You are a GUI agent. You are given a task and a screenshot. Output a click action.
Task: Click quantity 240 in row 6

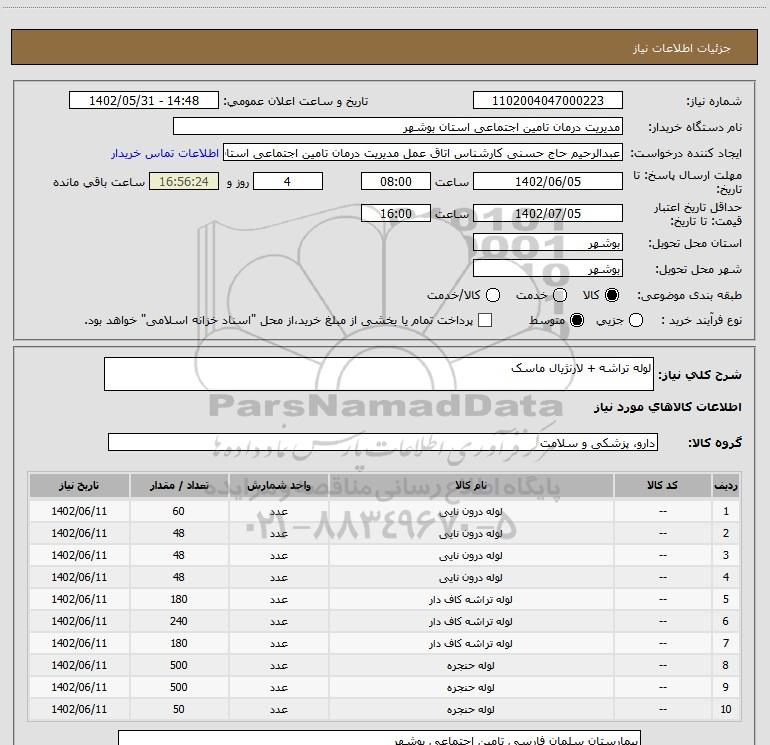(179, 621)
